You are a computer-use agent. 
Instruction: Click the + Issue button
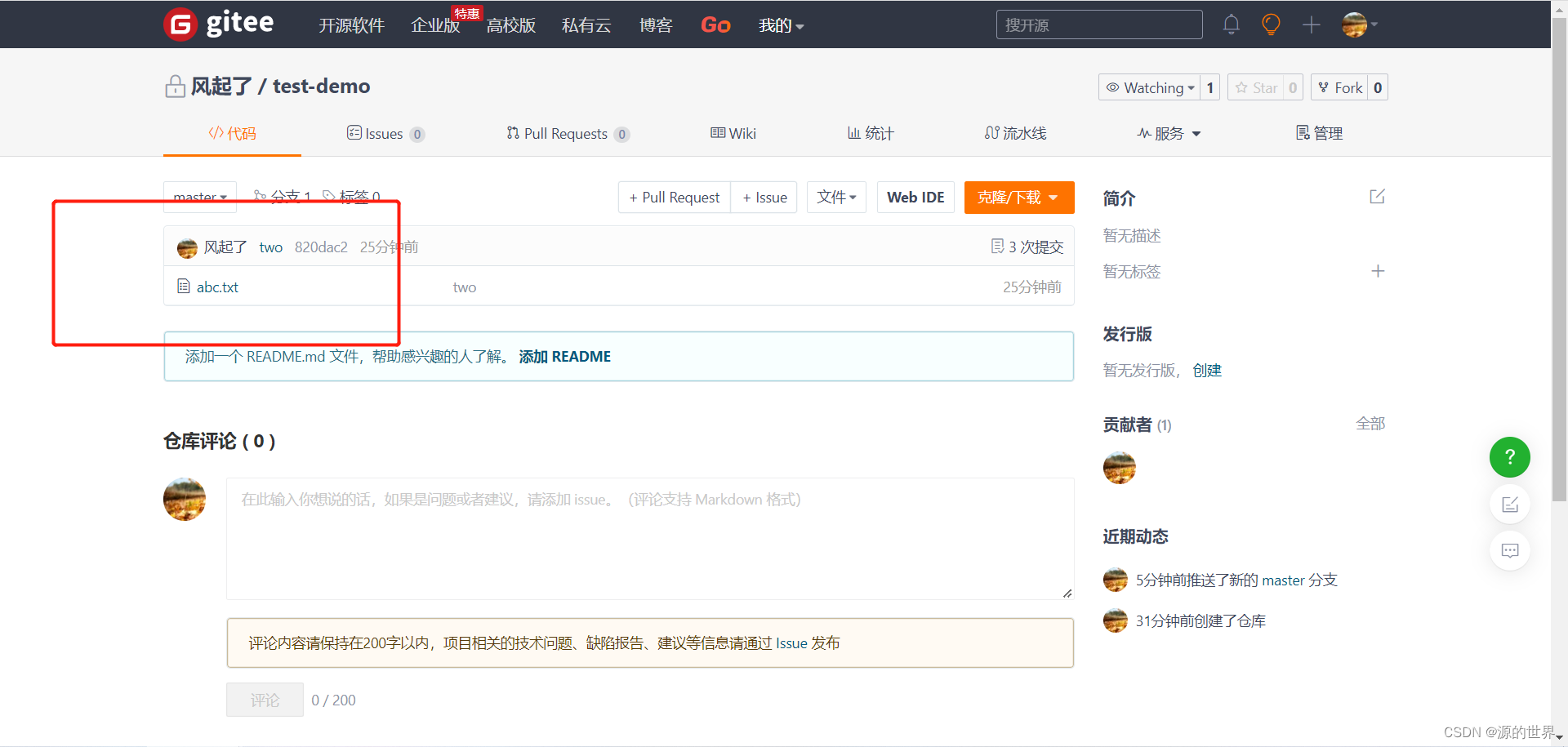pyautogui.click(x=764, y=197)
